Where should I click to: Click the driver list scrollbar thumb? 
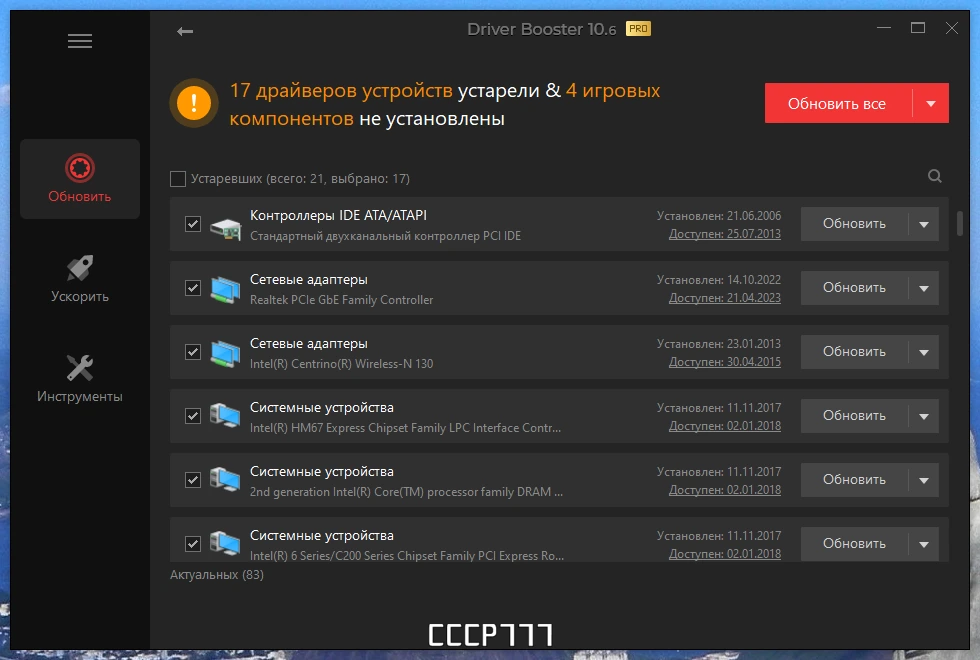point(960,224)
